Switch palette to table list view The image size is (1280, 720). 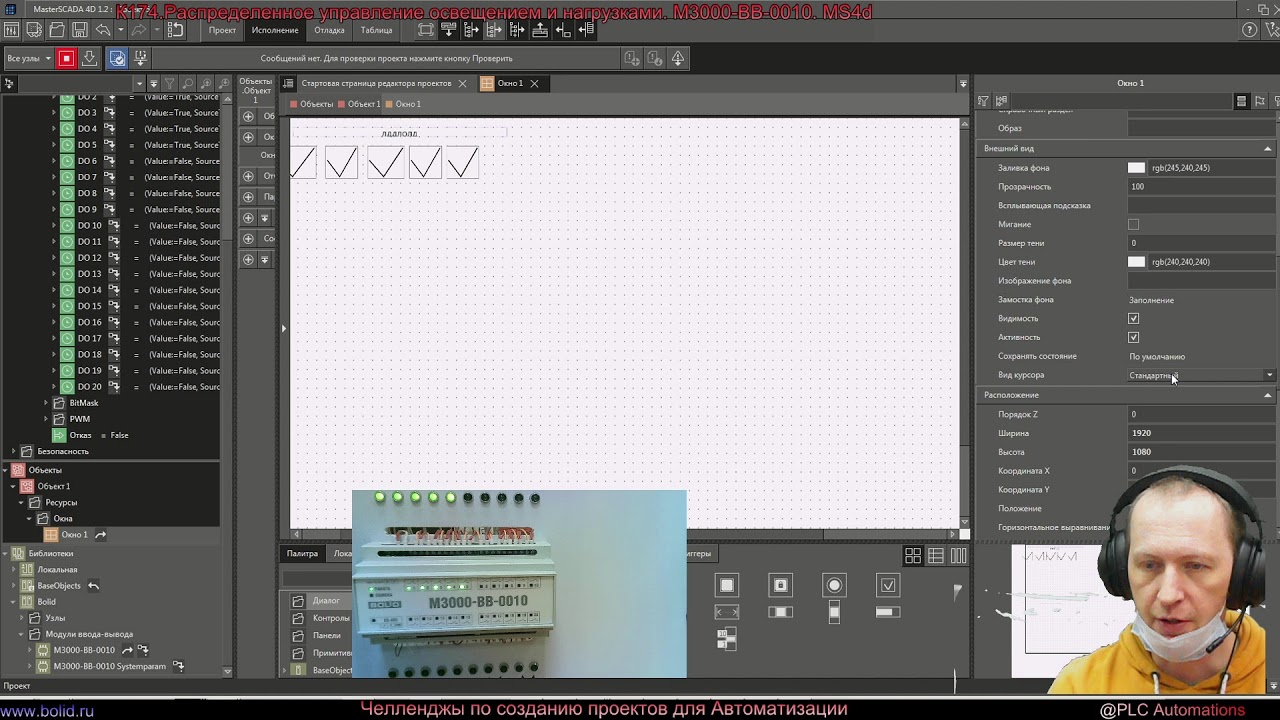[936, 556]
